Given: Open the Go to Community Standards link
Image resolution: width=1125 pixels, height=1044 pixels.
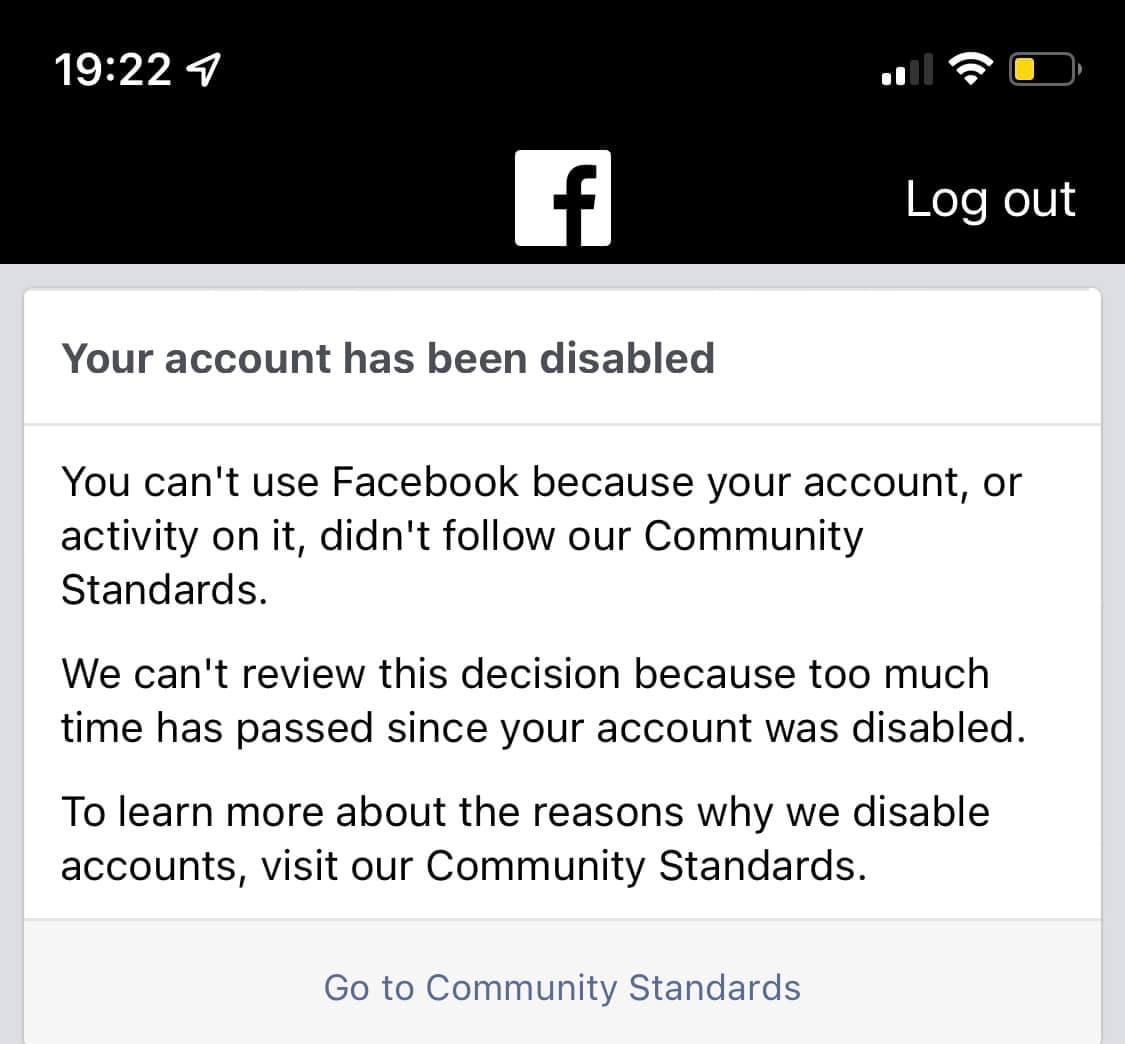Looking at the screenshot, I should (x=562, y=988).
